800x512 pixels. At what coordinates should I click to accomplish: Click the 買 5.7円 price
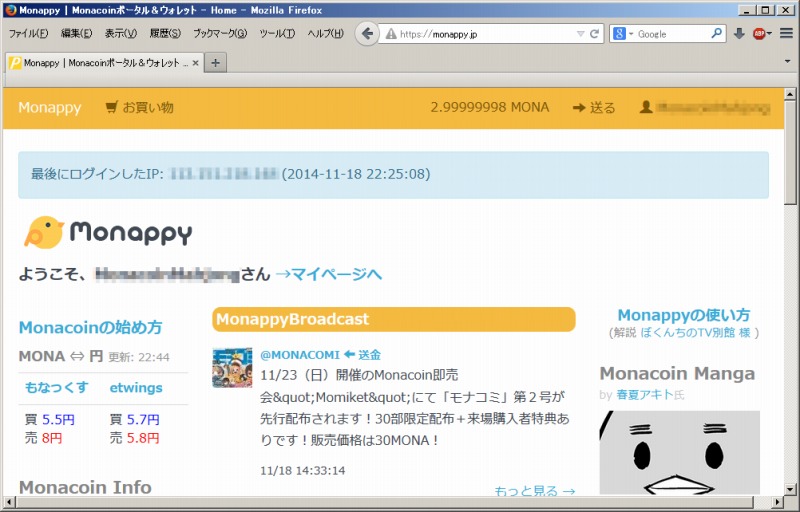click(x=135, y=420)
